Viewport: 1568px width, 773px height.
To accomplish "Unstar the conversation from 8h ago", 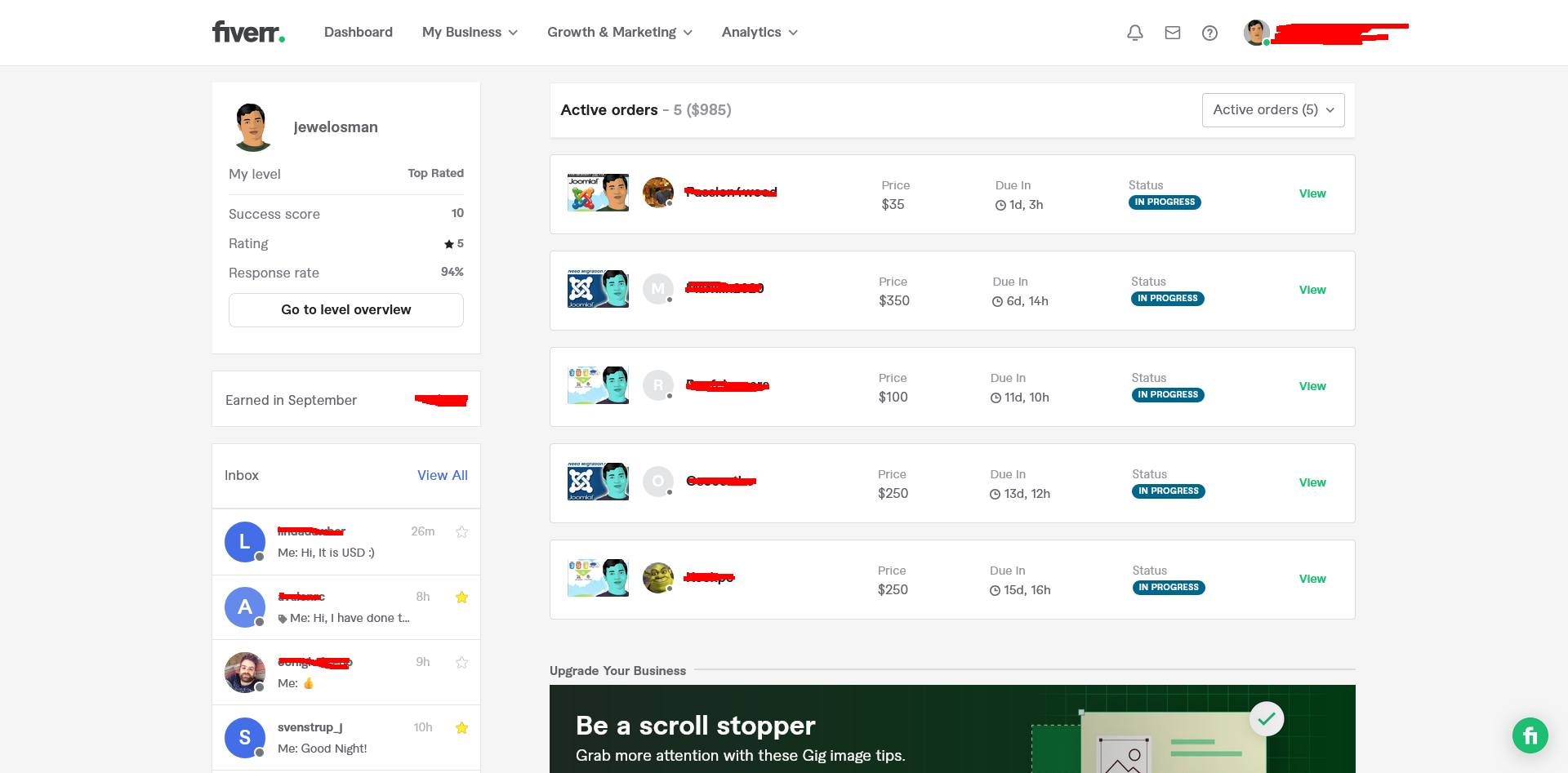I will coord(461,598).
